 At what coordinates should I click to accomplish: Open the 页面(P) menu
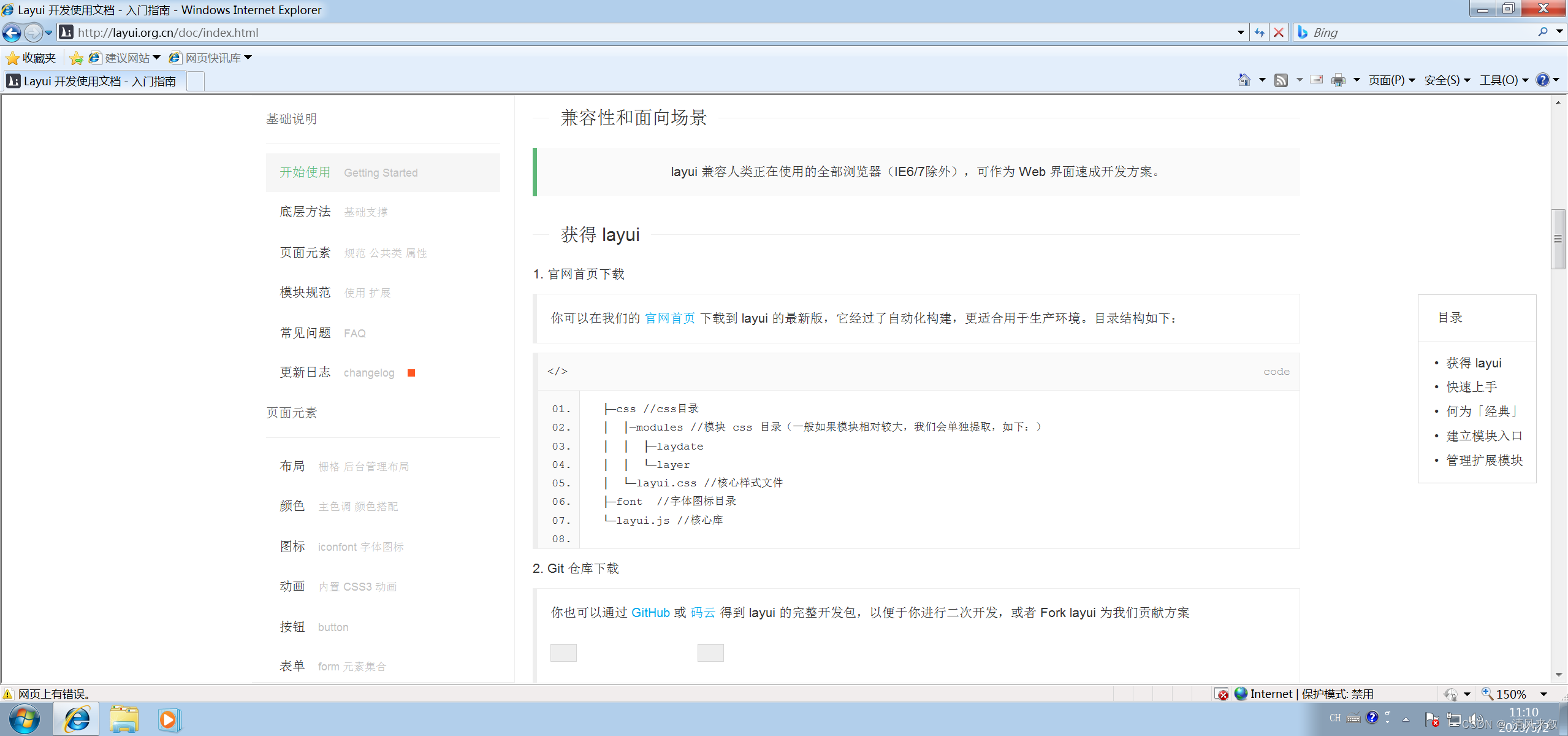click(x=1391, y=80)
